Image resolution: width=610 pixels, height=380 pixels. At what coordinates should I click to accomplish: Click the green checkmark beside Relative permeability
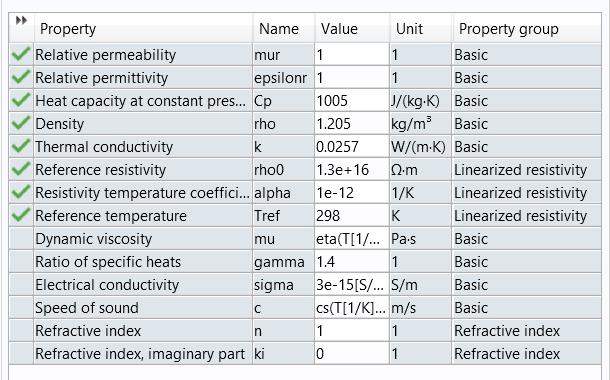(x=21, y=54)
